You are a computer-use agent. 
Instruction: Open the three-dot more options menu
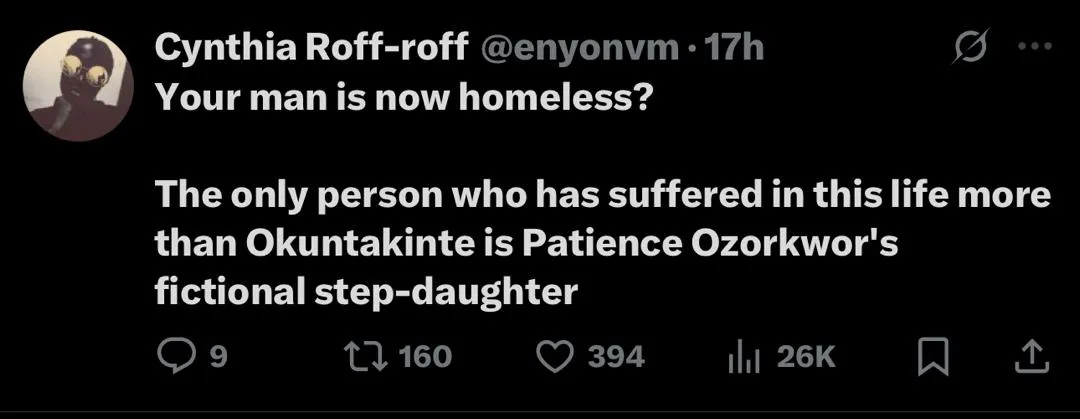click(1033, 47)
